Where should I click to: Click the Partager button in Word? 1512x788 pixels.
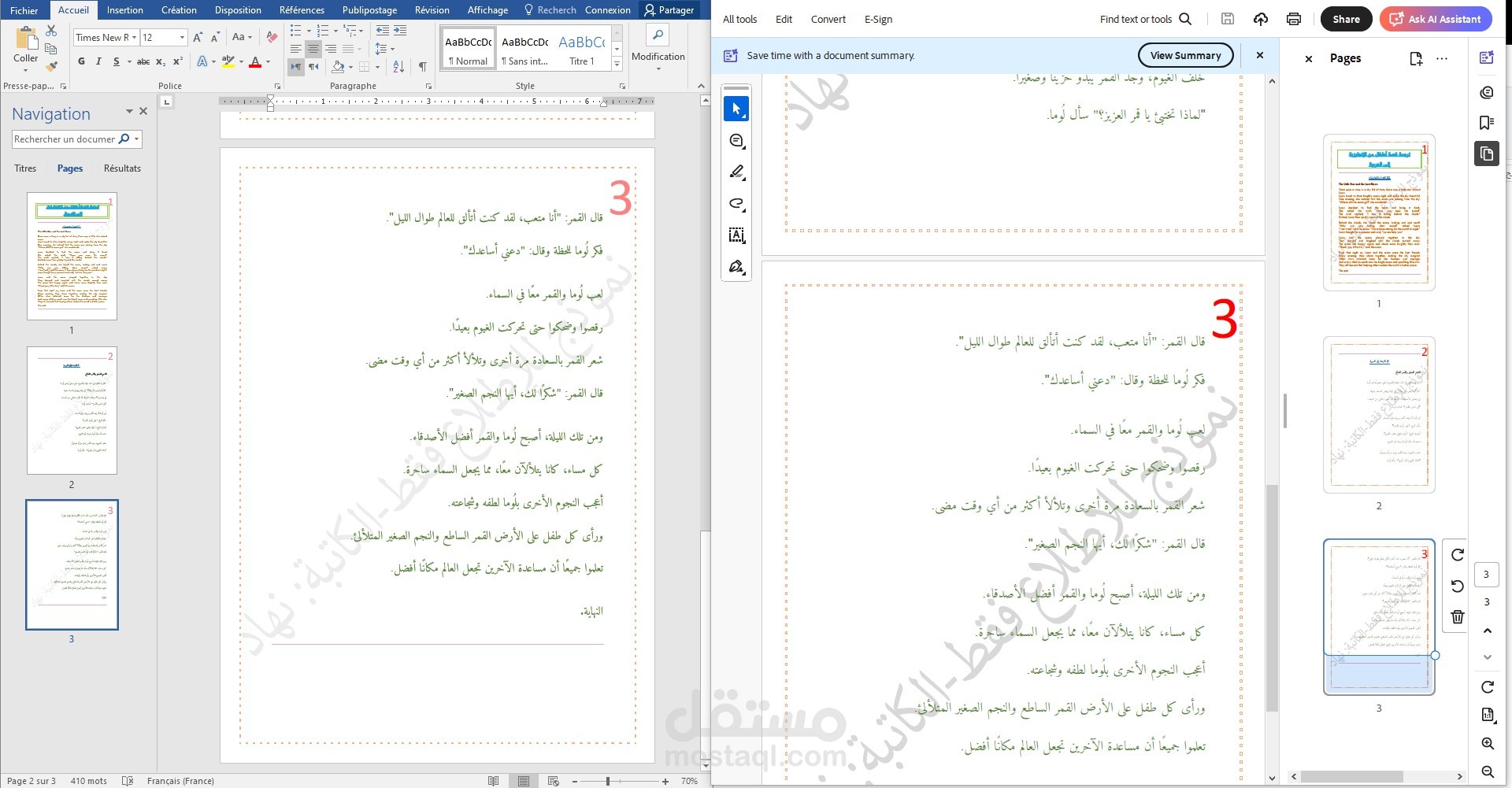pyautogui.click(x=669, y=10)
